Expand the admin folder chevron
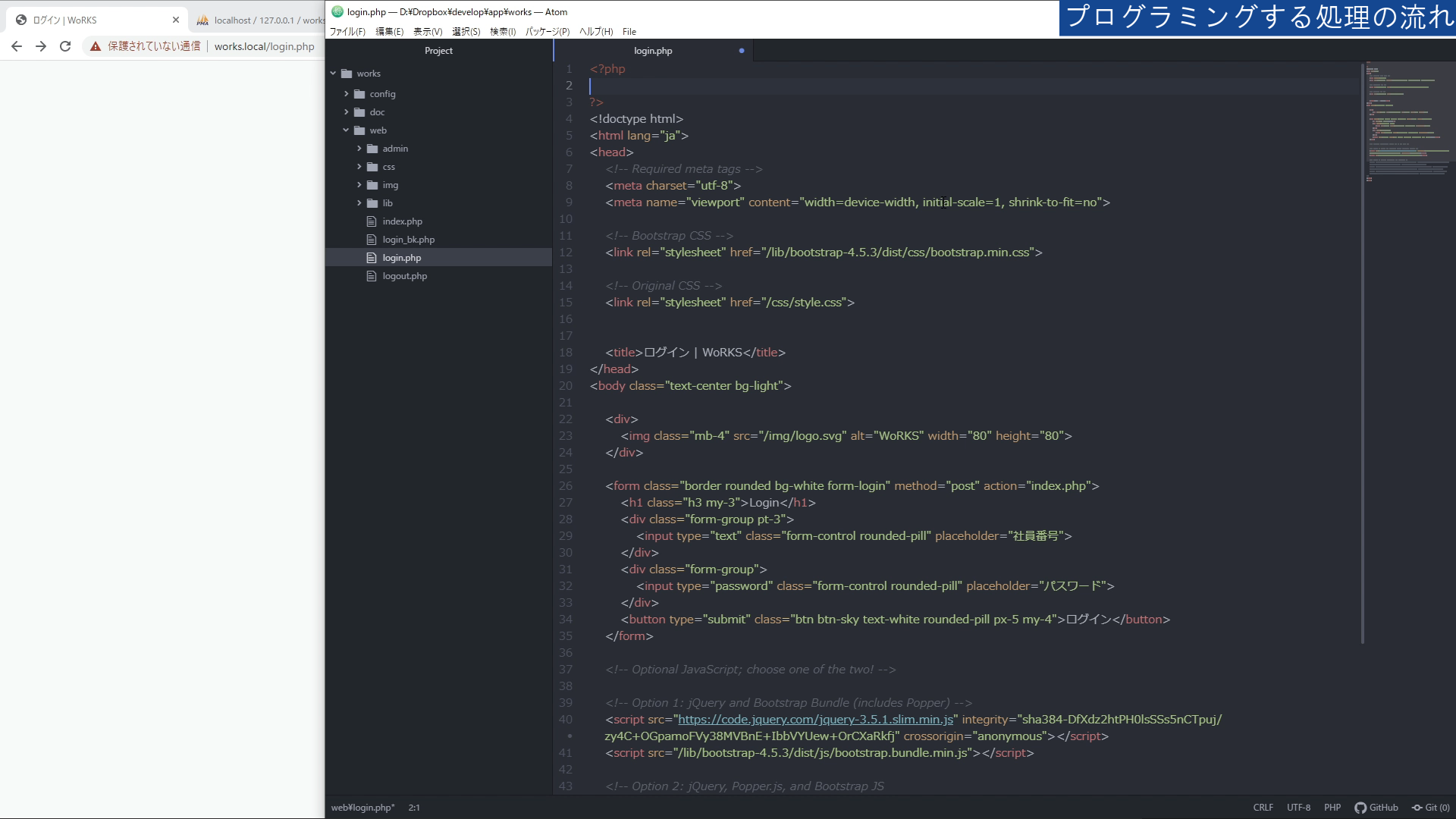This screenshot has height=819, width=1456. pos(359,149)
